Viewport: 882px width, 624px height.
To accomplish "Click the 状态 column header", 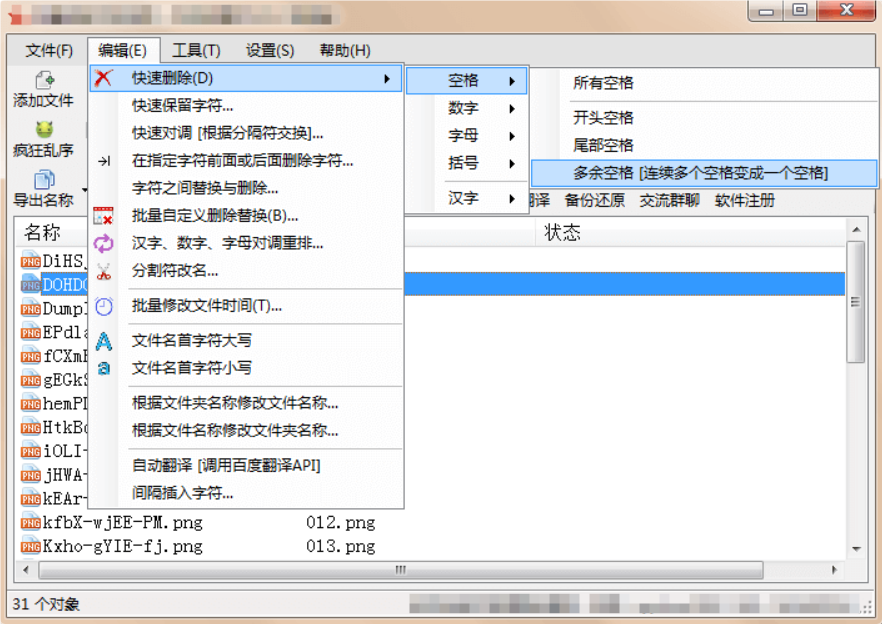I will pos(562,232).
